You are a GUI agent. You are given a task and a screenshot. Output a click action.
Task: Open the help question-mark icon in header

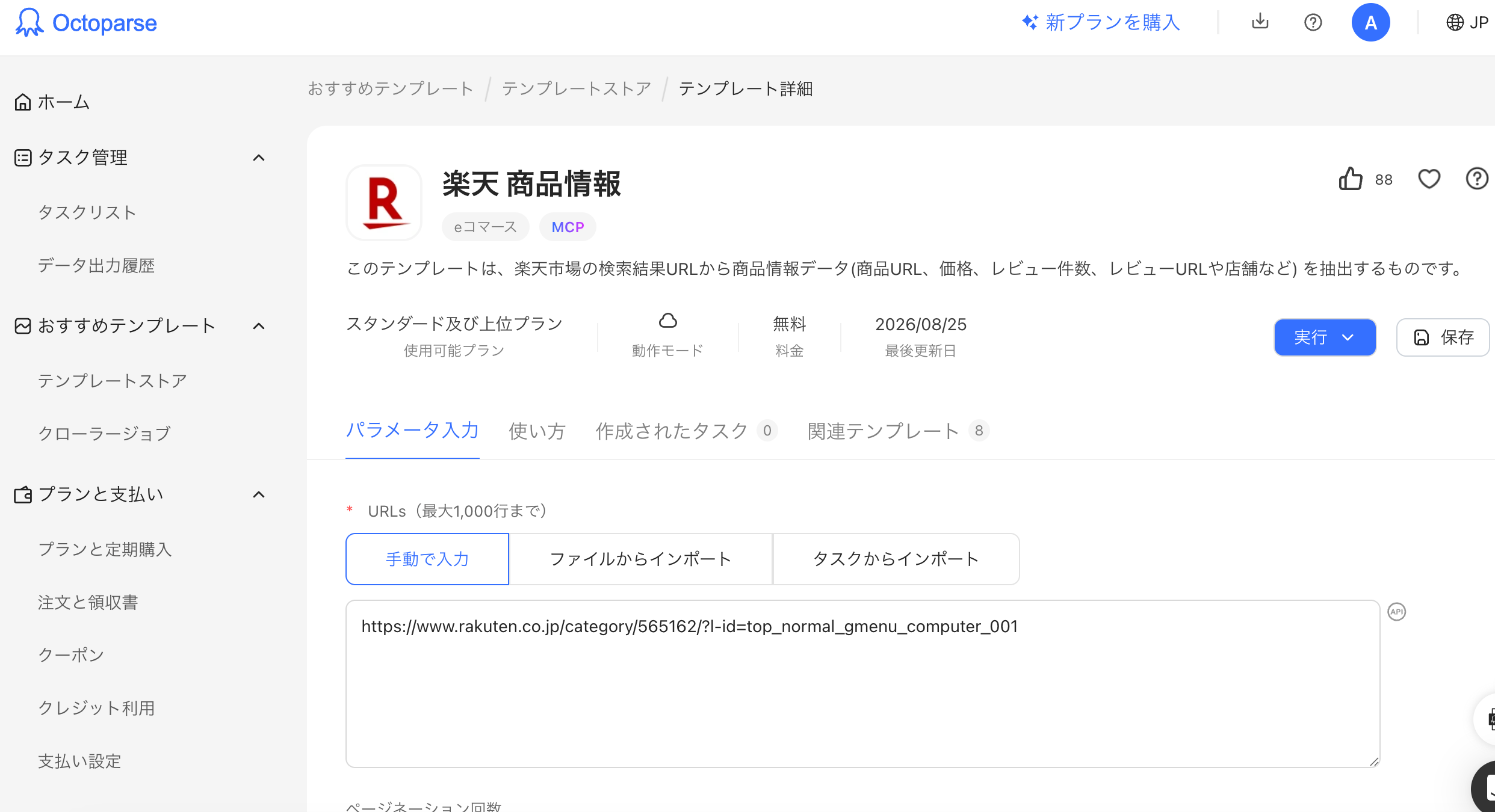1313,22
